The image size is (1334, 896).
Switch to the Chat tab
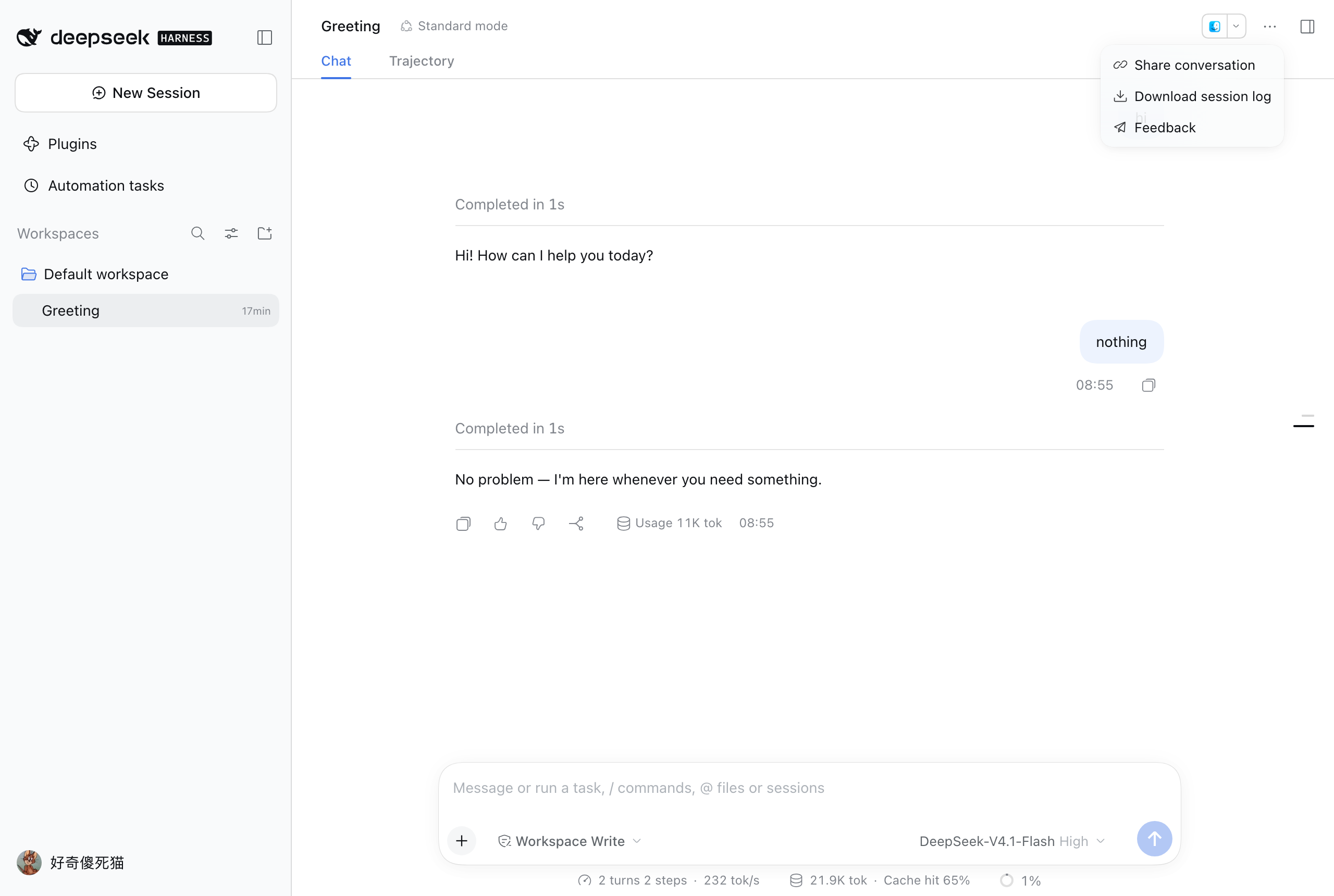(336, 61)
